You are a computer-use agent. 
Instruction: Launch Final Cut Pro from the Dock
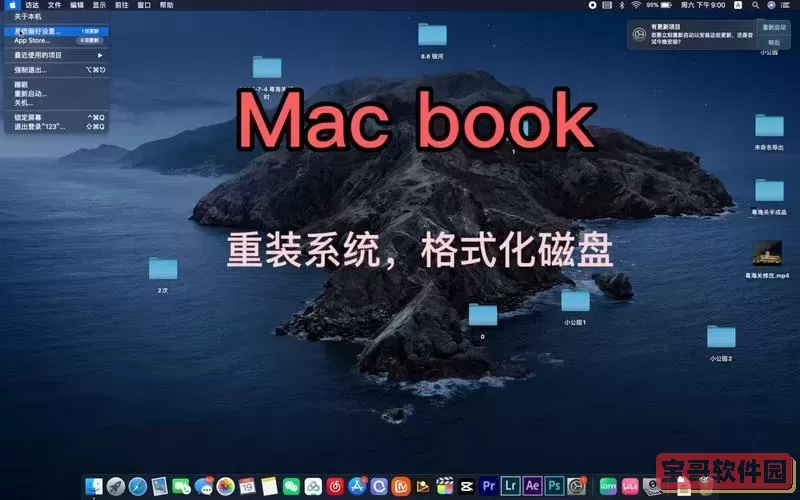coord(444,486)
